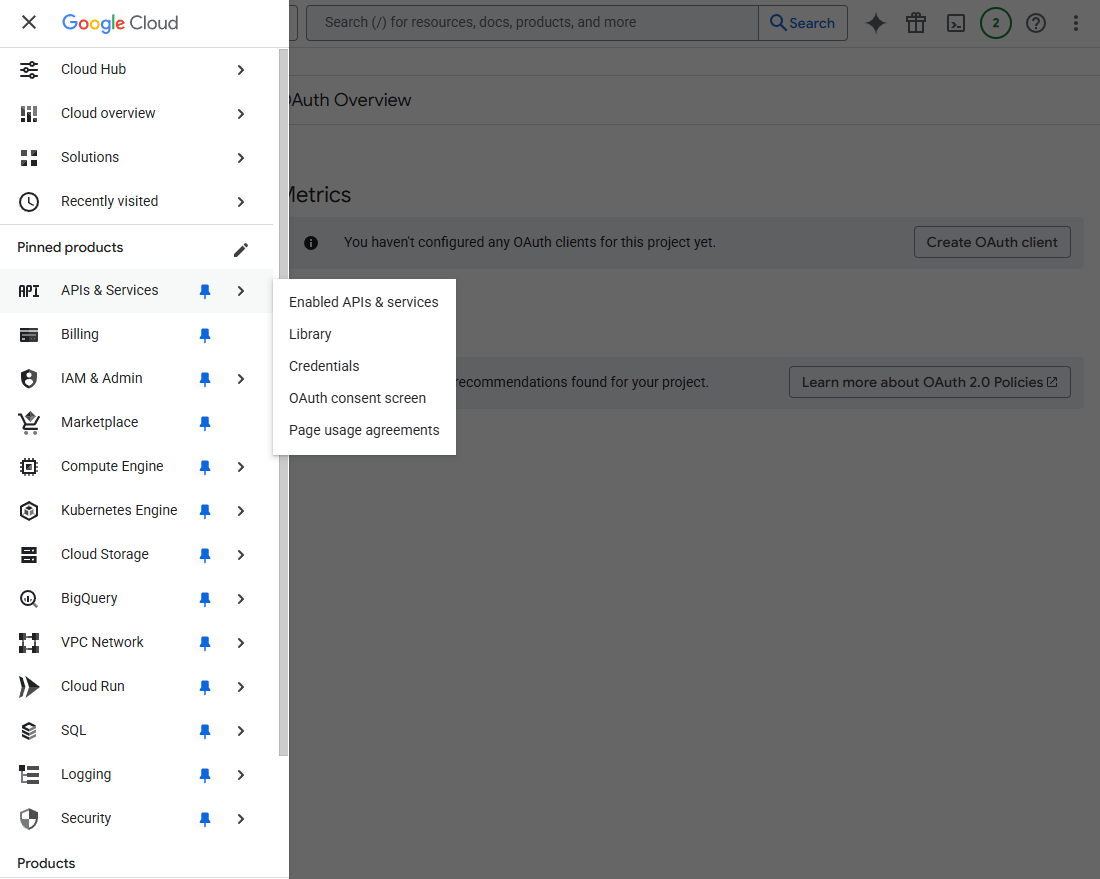1100x879 pixels.
Task: Select Enabled APIs & services from submenu
Action: [364, 302]
